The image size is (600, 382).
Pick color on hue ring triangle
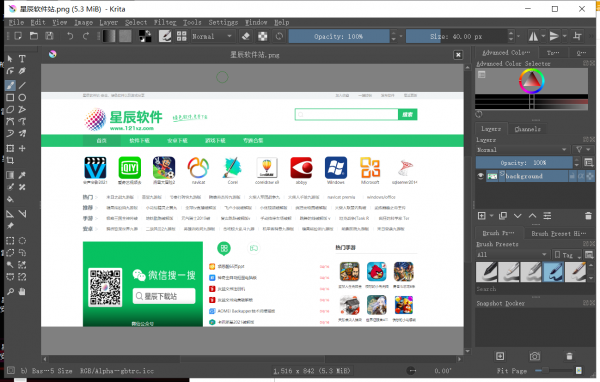pos(532,81)
